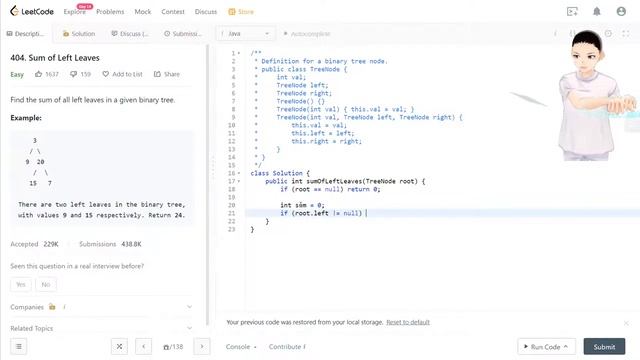Switch to the Submissions tab
The height and width of the screenshot is (360, 640).
click(x=183, y=33)
